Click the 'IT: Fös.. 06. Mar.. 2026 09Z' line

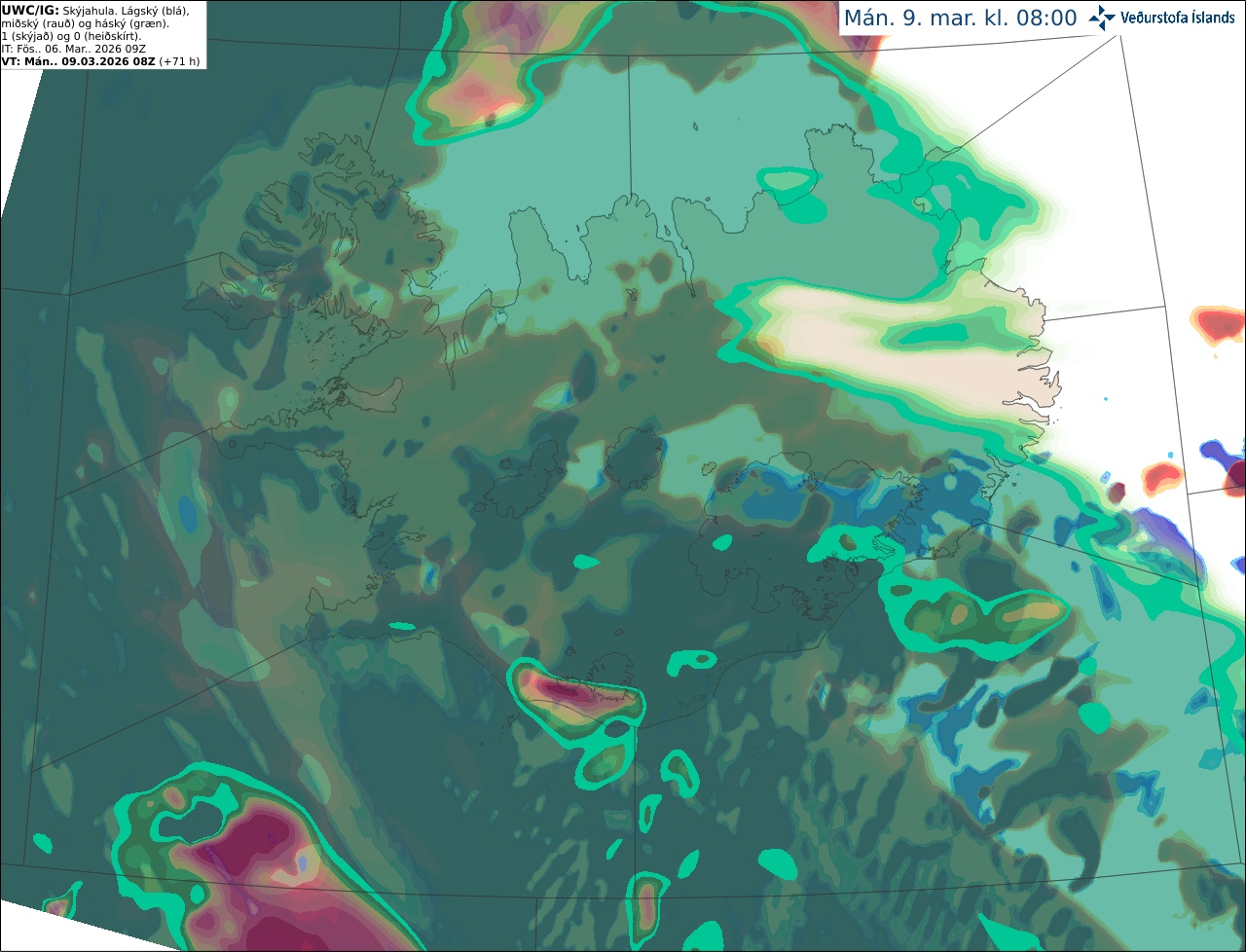74,49
